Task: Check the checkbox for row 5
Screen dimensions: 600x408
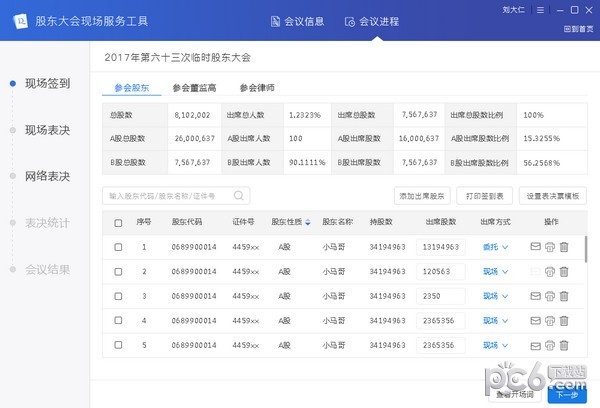Action: 118,345
